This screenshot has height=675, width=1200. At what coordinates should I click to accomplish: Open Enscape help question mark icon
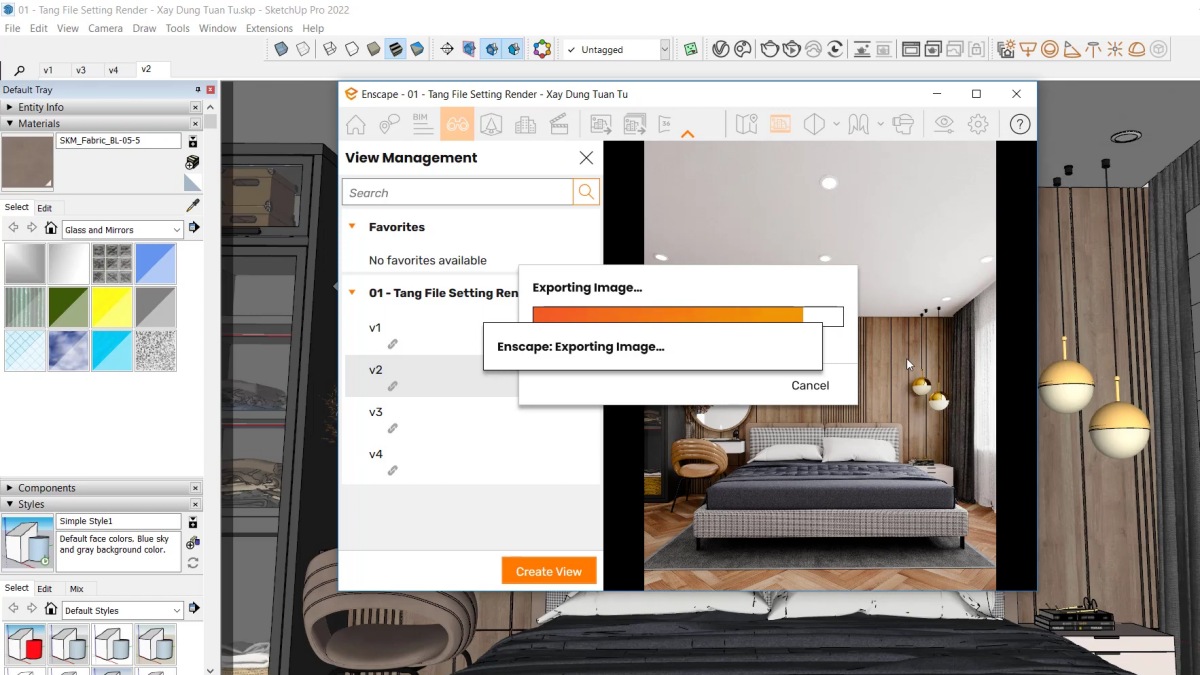click(1019, 125)
